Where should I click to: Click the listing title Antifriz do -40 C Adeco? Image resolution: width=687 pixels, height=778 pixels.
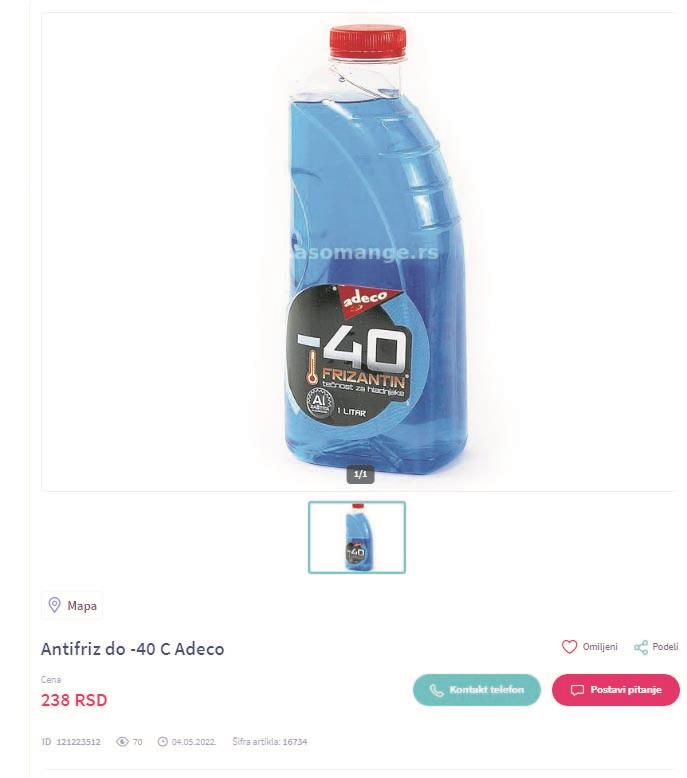pos(132,649)
